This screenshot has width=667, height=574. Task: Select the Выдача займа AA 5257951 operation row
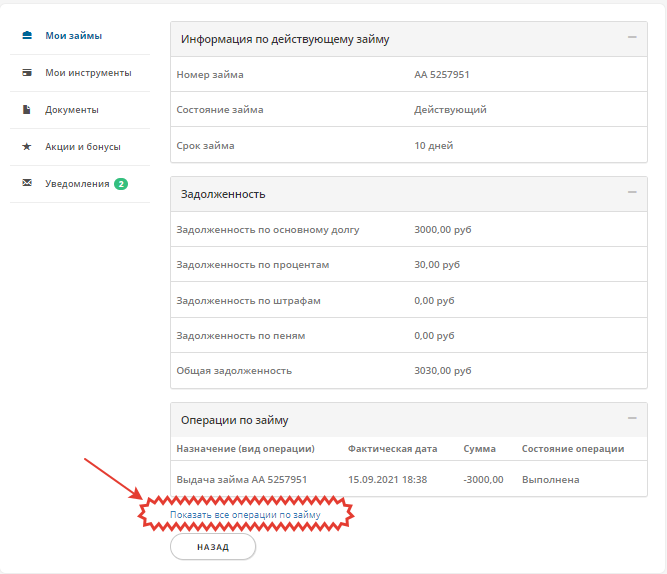point(242,480)
